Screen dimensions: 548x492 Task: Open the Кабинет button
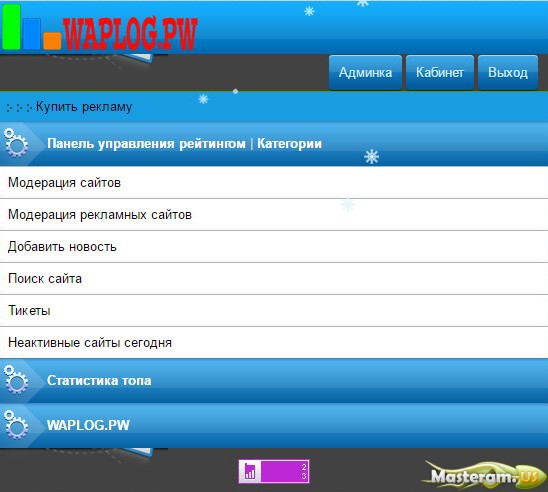point(440,72)
